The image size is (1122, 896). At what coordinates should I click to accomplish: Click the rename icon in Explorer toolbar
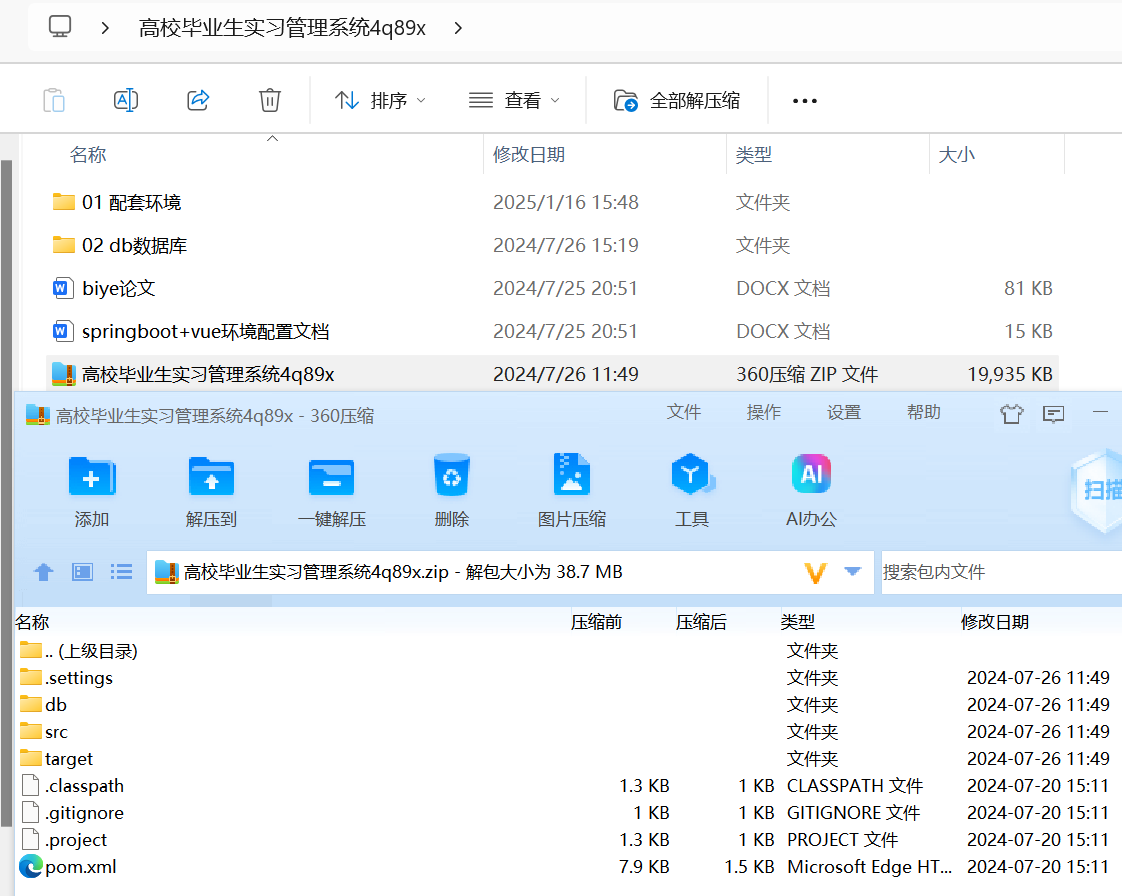125,99
